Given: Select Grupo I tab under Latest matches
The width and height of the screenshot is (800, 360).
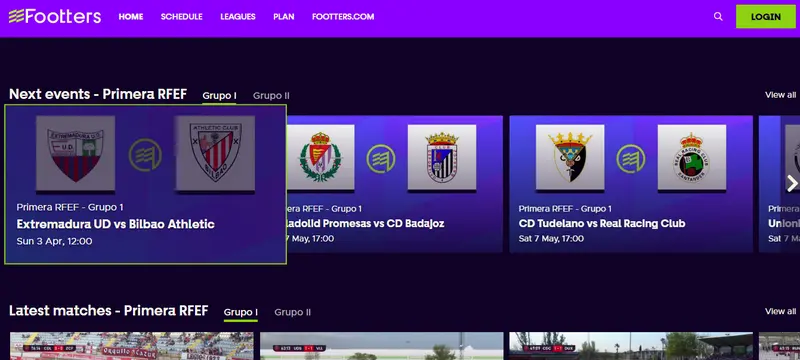Looking at the screenshot, I should coord(241,313).
